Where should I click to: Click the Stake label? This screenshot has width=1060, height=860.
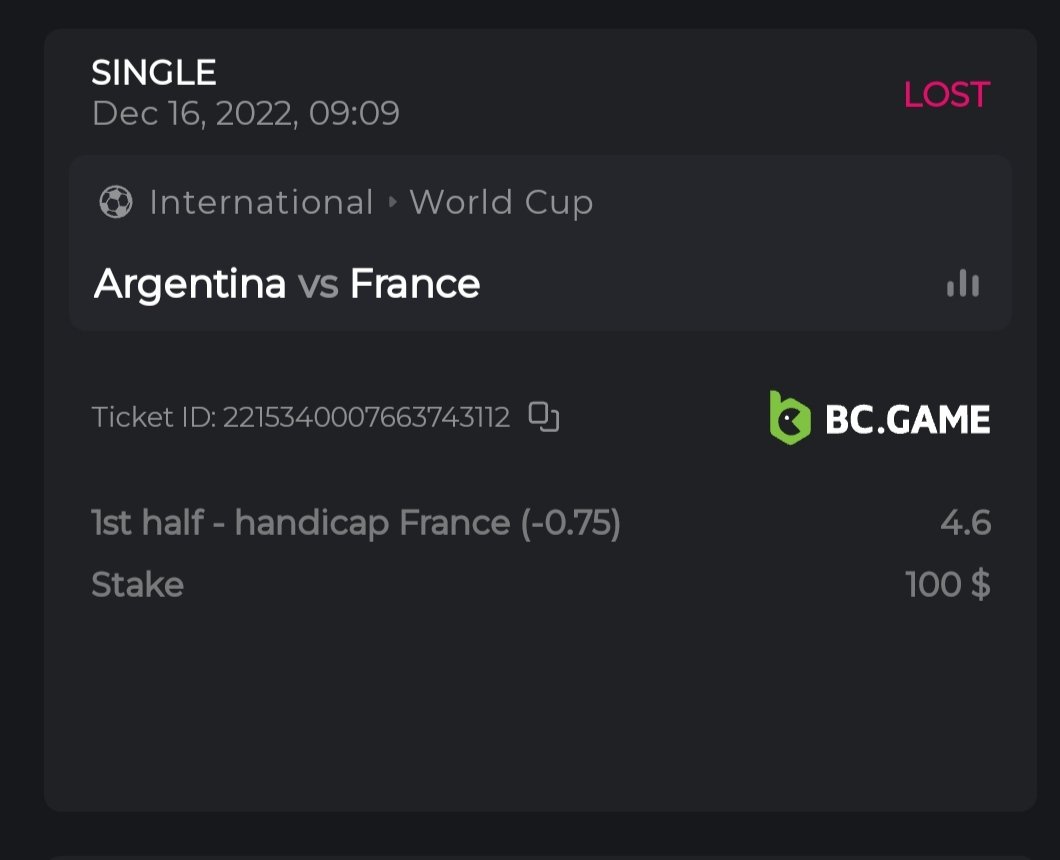[137, 584]
